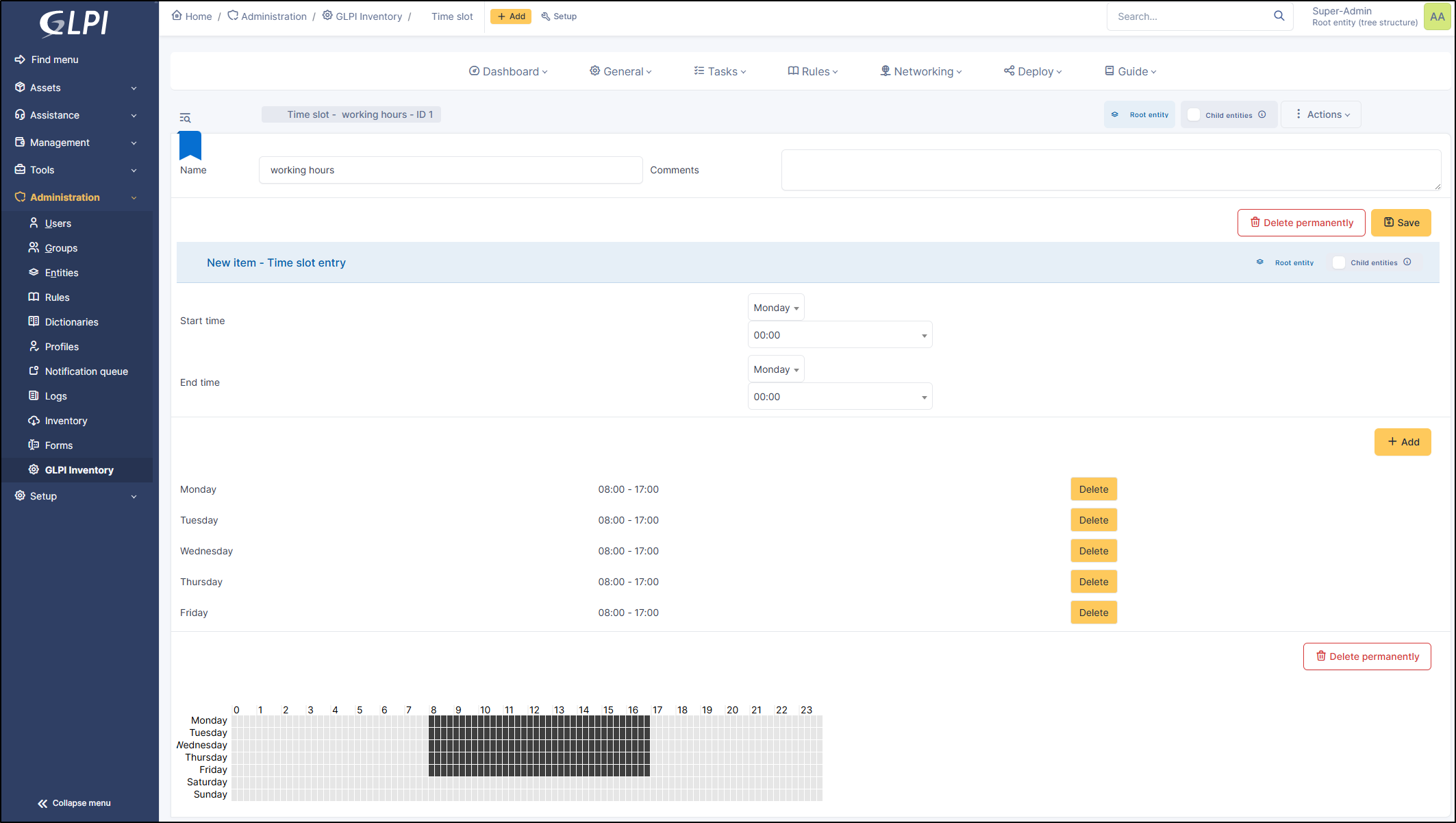Click the Name input field

coord(451,170)
